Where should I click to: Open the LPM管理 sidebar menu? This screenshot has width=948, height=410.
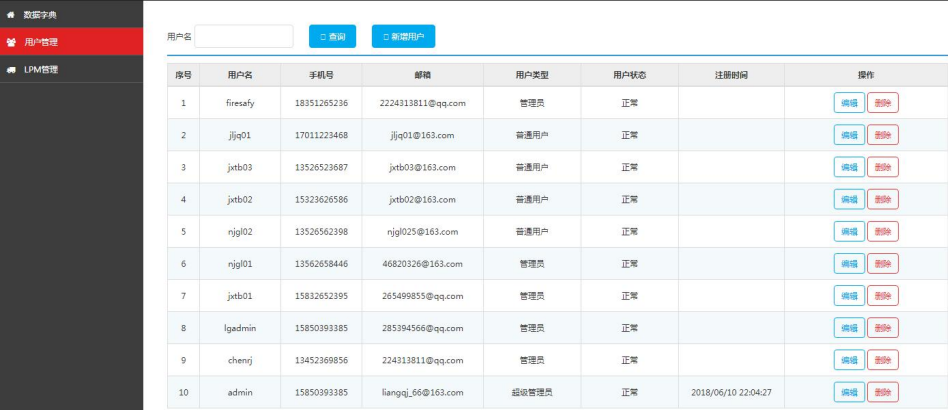[x=41, y=69]
